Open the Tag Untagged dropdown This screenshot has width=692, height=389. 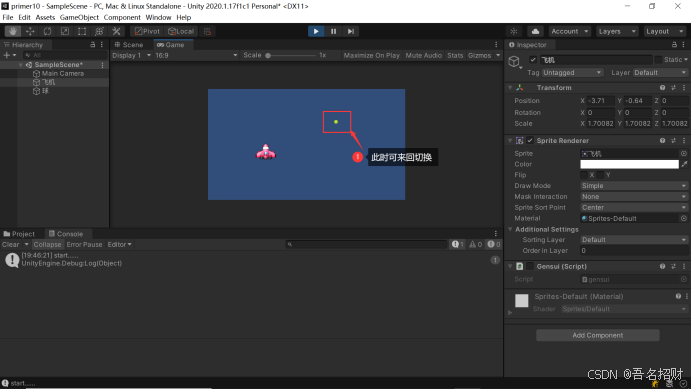tap(572, 72)
